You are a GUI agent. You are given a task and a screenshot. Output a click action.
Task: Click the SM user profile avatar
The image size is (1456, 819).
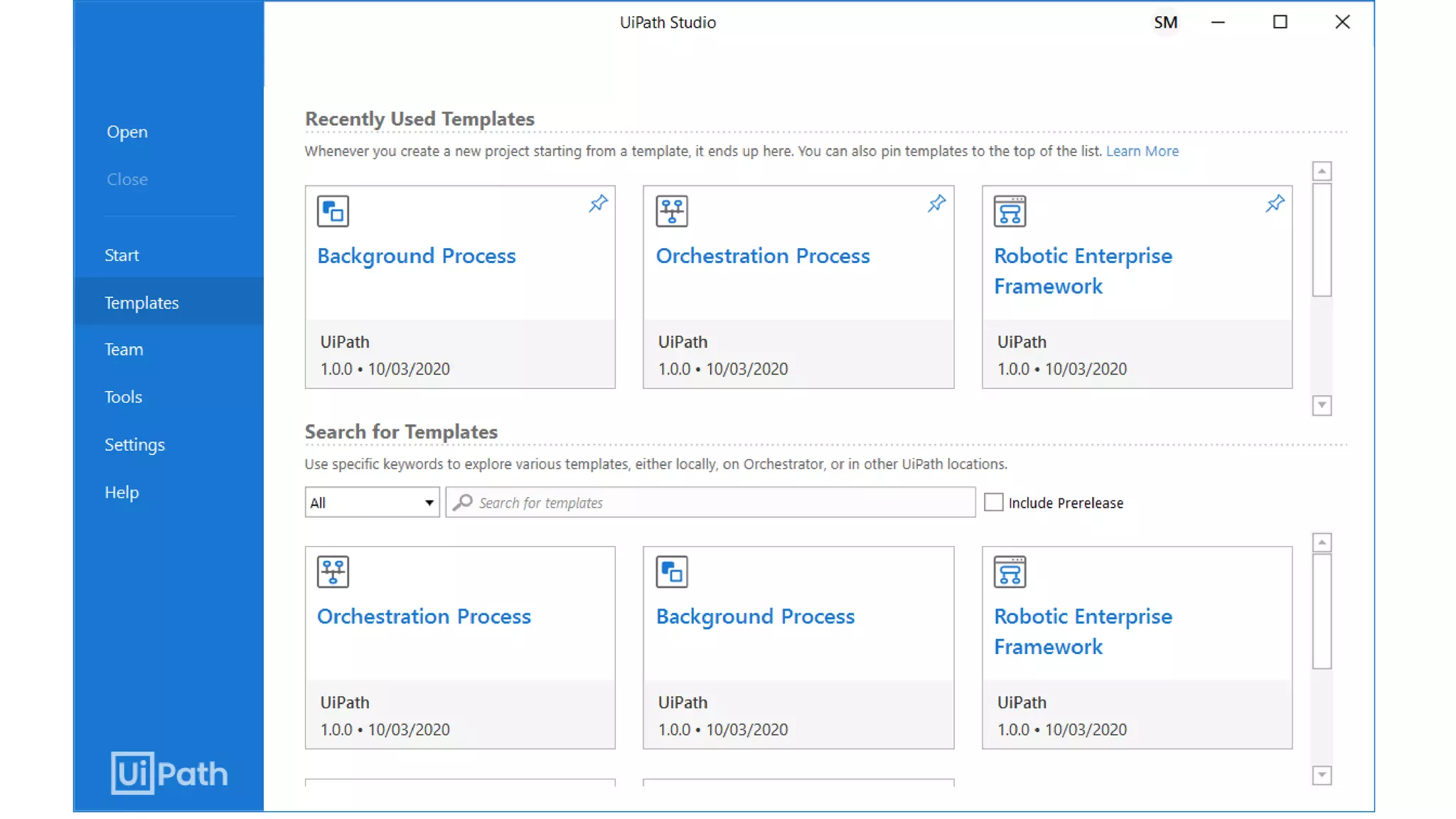(1165, 23)
